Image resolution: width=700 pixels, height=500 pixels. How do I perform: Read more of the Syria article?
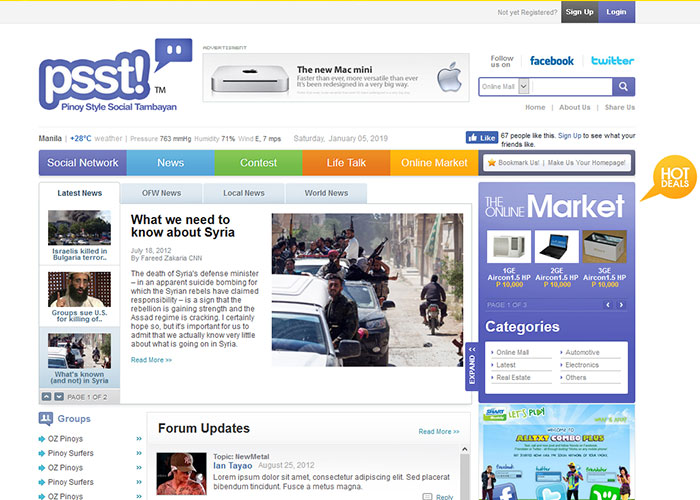pyautogui.click(x=151, y=360)
